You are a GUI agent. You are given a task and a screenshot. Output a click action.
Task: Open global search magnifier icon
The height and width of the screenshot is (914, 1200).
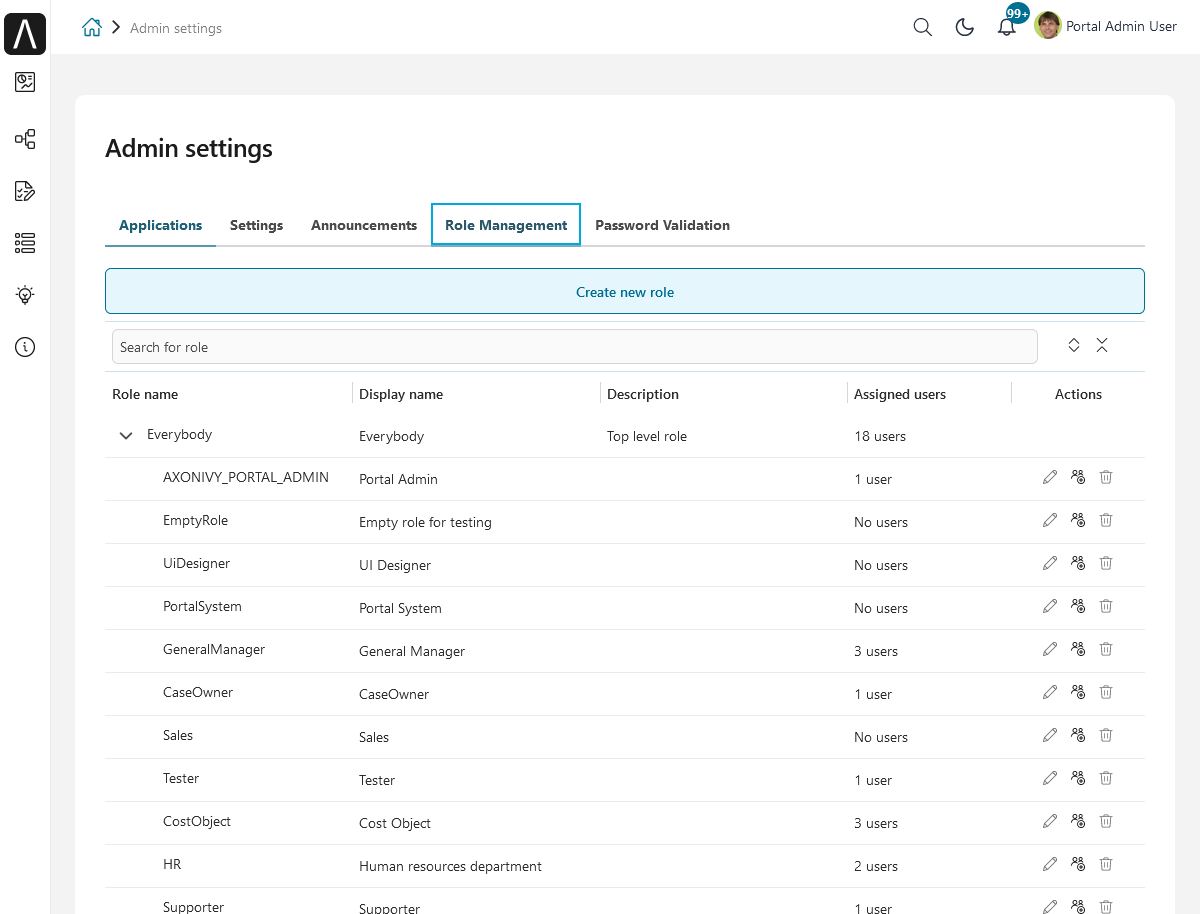(x=923, y=28)
